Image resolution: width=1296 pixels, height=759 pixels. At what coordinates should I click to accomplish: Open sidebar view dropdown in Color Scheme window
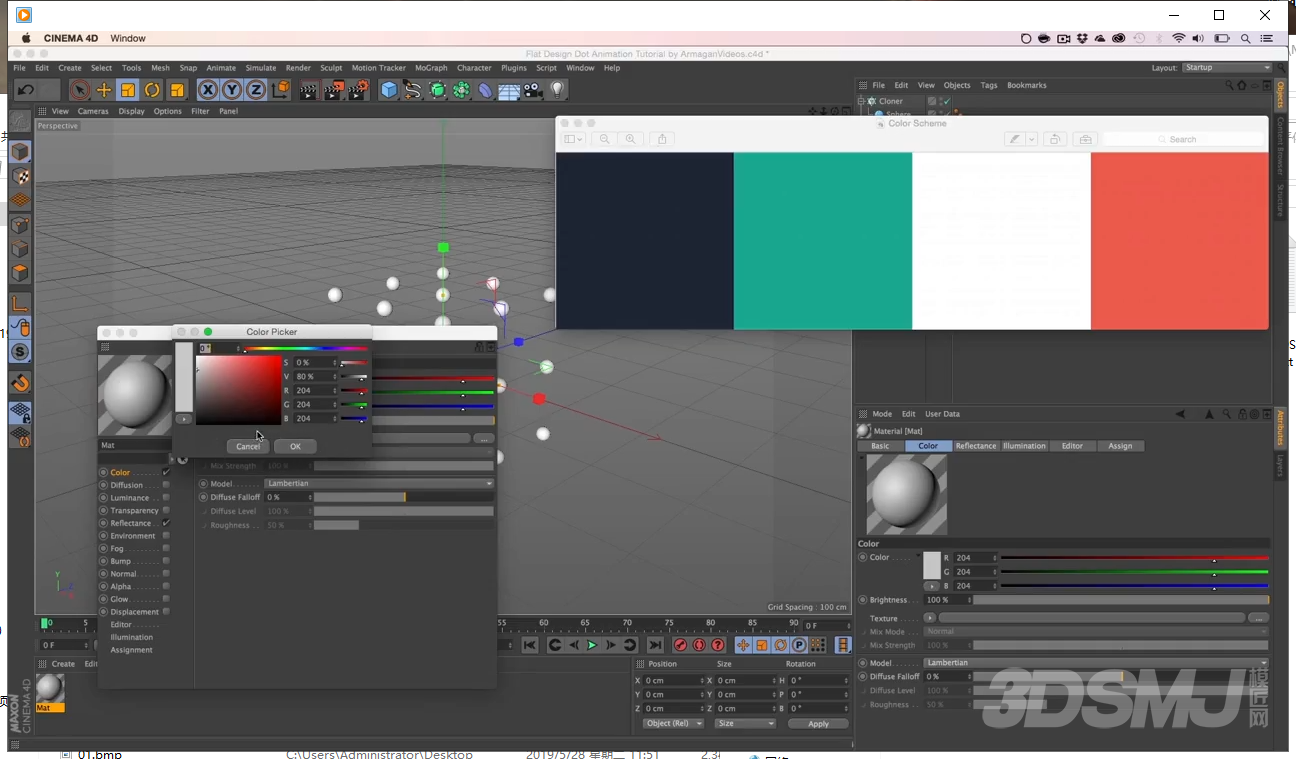tap(573, 139)
